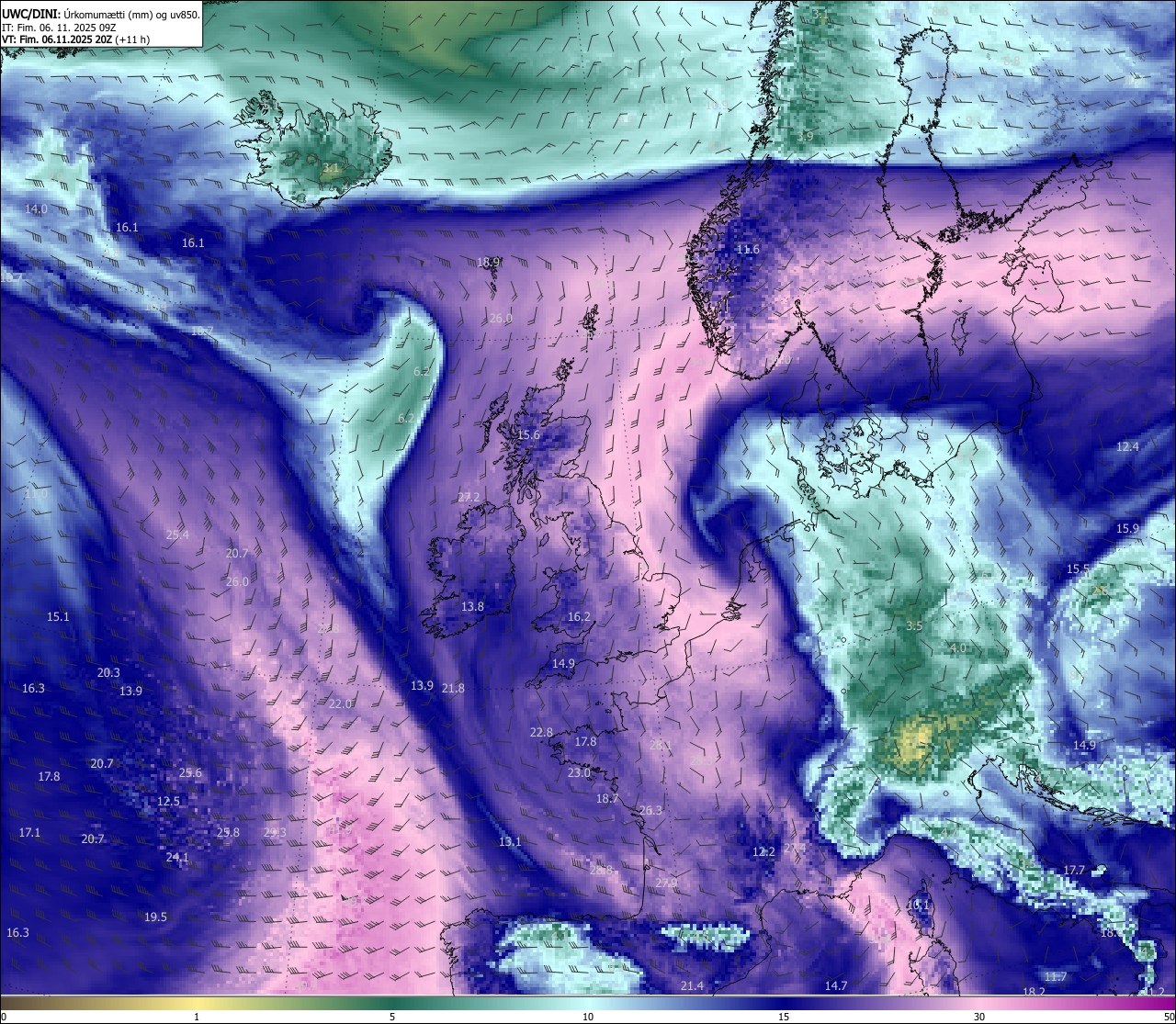Click the 17.1 value label

29,833
